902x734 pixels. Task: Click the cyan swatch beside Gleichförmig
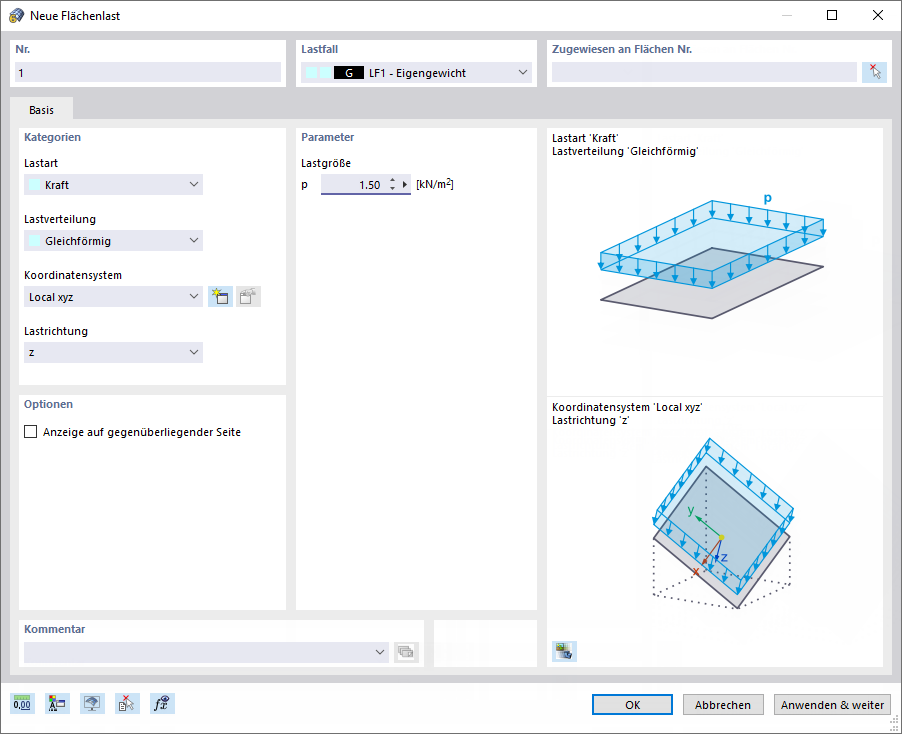[x=35, y=240]
